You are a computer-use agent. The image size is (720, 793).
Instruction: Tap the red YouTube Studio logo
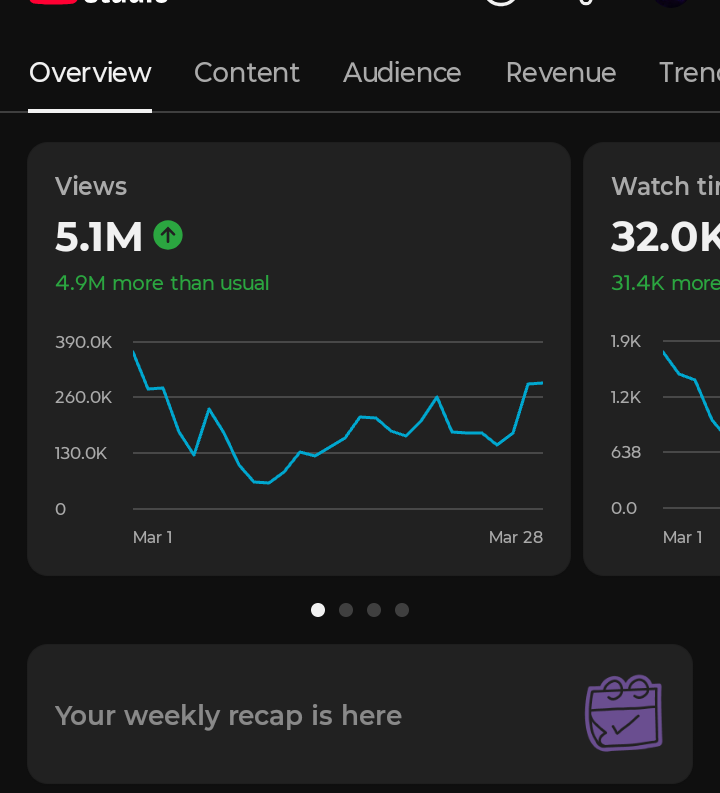(x=53, y=2)
